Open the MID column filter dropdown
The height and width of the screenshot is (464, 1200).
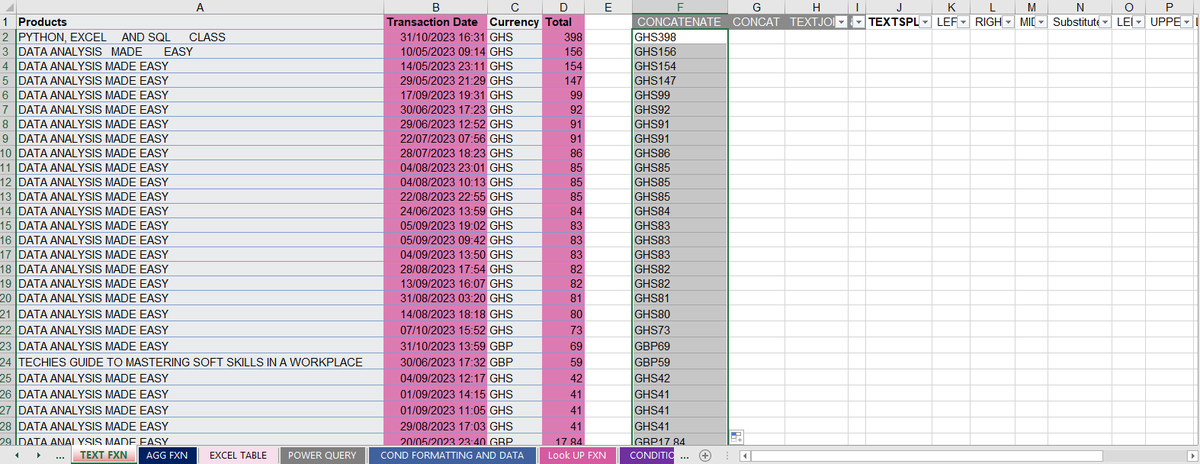tap(1041, 22)
